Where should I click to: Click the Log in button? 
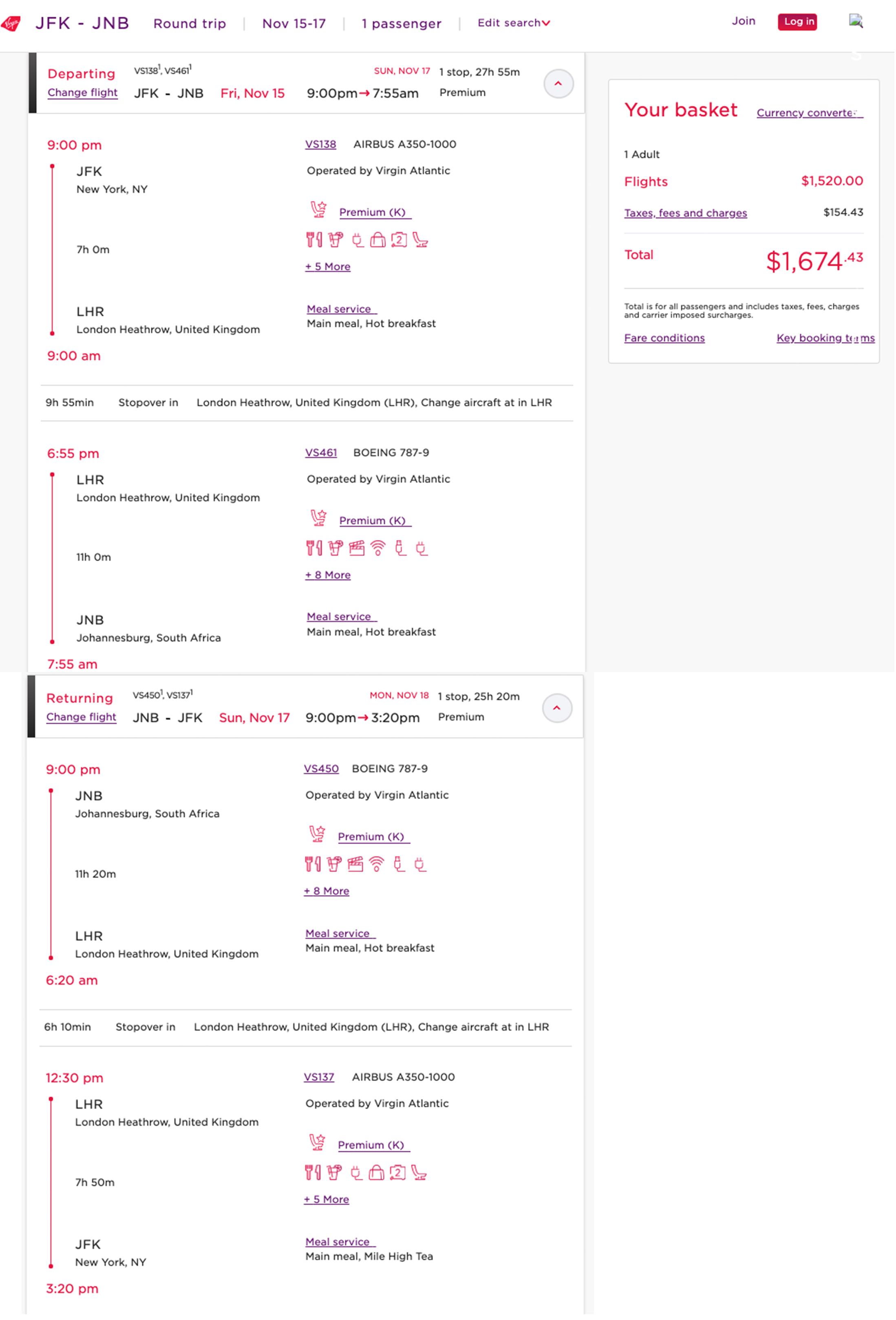click(x=797, y=22)
